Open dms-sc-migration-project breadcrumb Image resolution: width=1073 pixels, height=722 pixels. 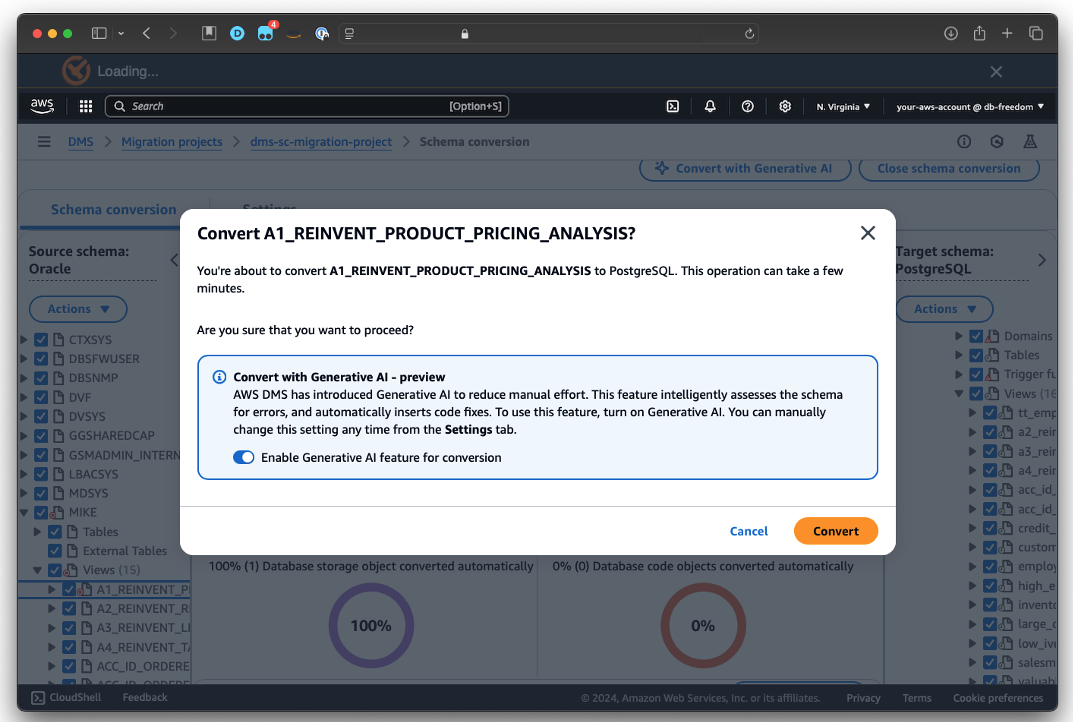coord(321,142)
